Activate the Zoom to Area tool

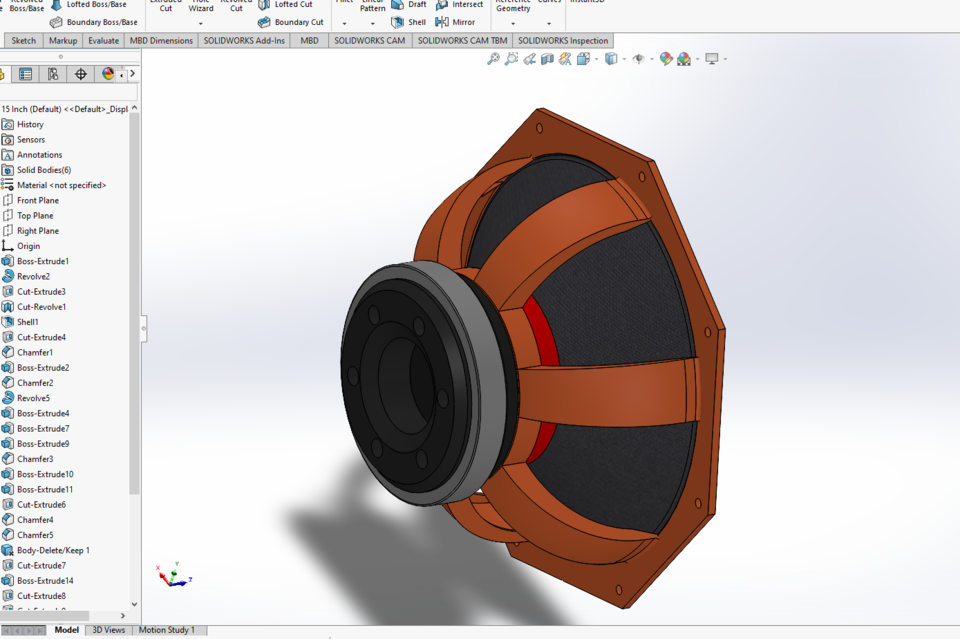[x=511, y=58]
